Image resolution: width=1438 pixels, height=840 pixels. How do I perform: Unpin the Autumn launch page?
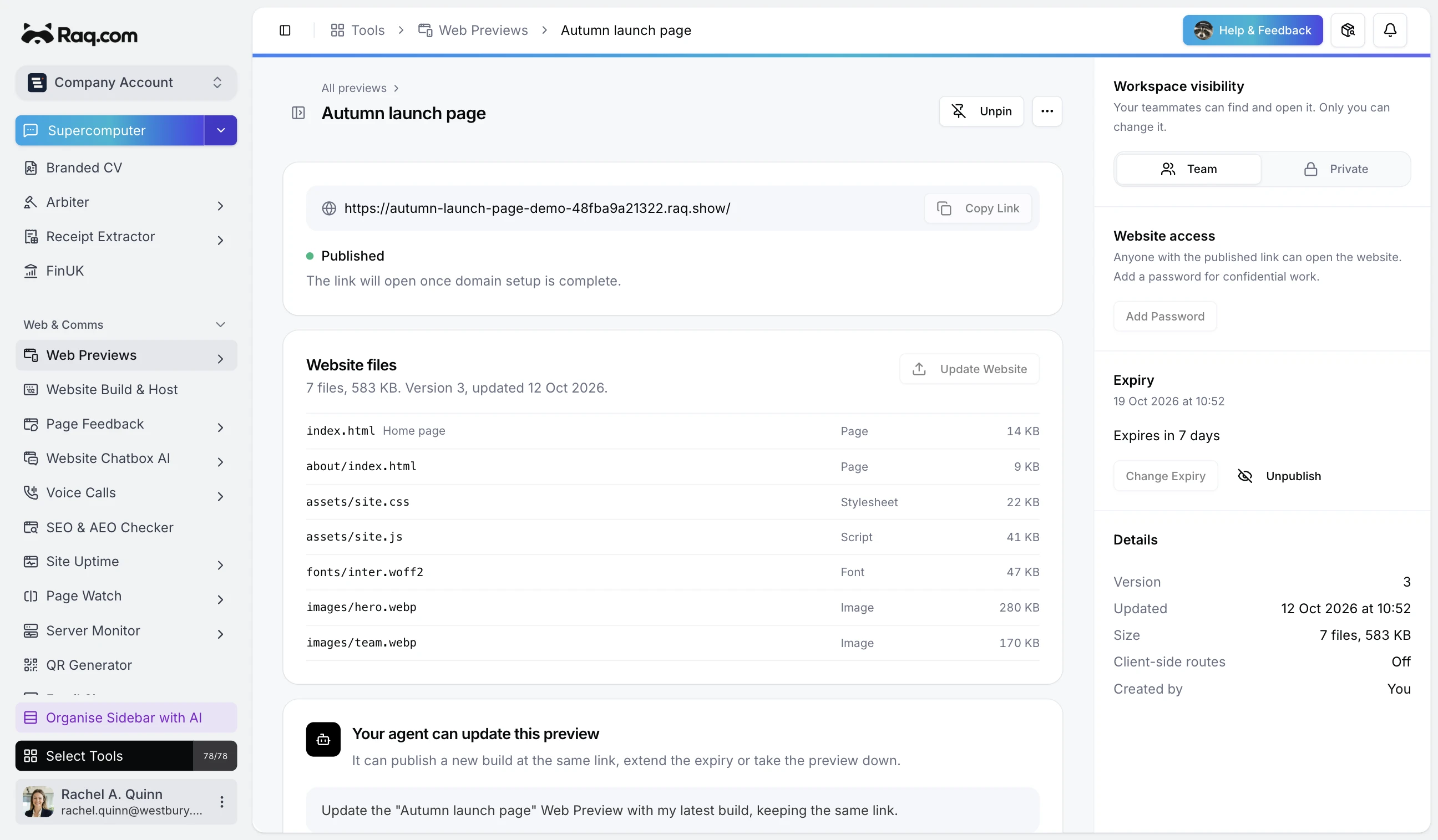981,111
